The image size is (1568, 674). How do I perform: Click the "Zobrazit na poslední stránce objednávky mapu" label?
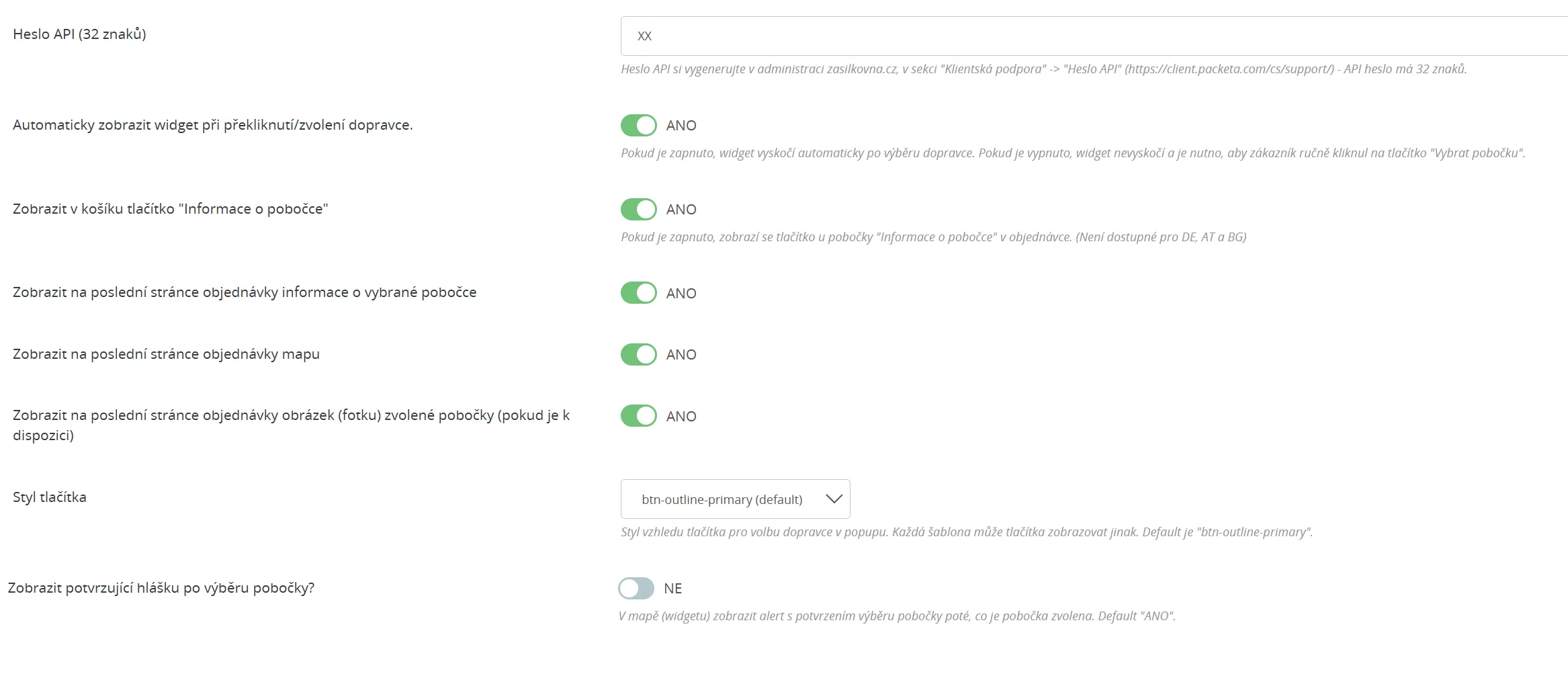(166, 354)
